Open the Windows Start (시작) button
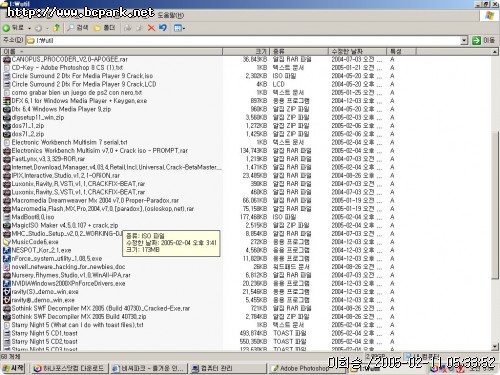The image size is (500, 375). point(13,368)
